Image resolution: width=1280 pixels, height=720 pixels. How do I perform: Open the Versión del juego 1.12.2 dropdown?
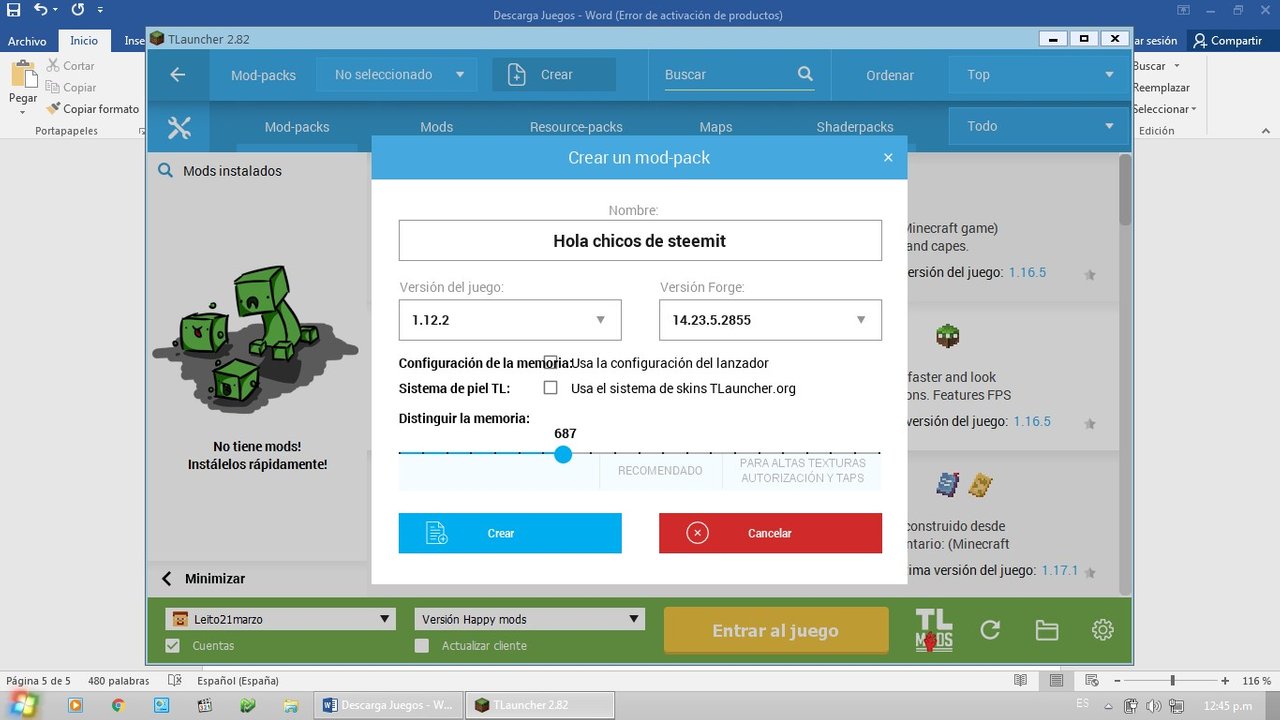click(510, 320)
